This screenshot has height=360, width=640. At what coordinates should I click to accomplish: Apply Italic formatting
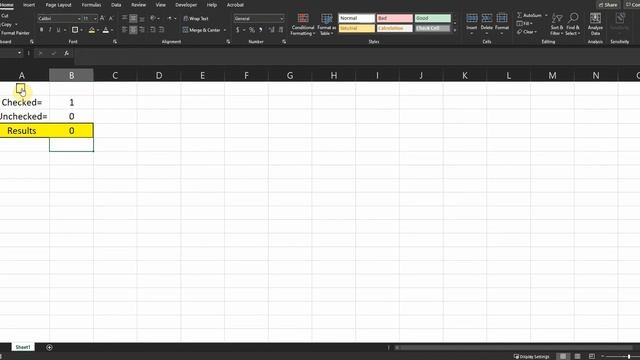(50, 30)
